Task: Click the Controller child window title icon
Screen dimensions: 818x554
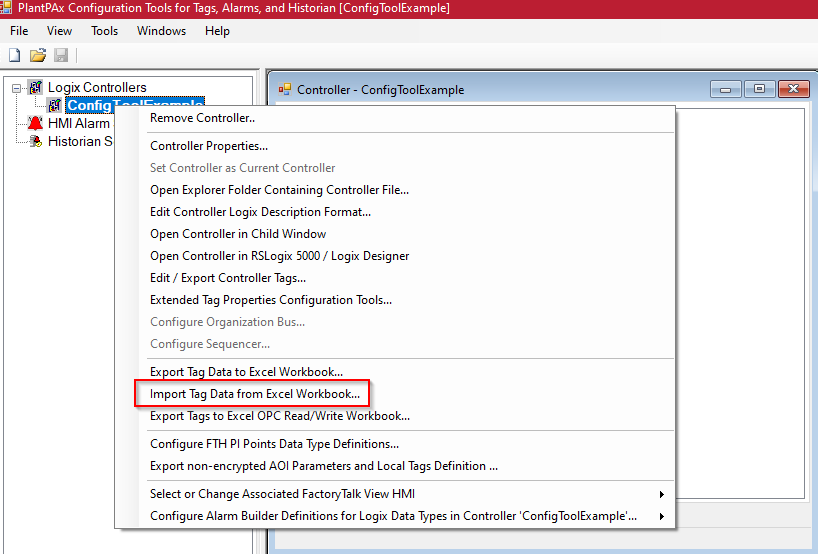Action: (285, 89)
